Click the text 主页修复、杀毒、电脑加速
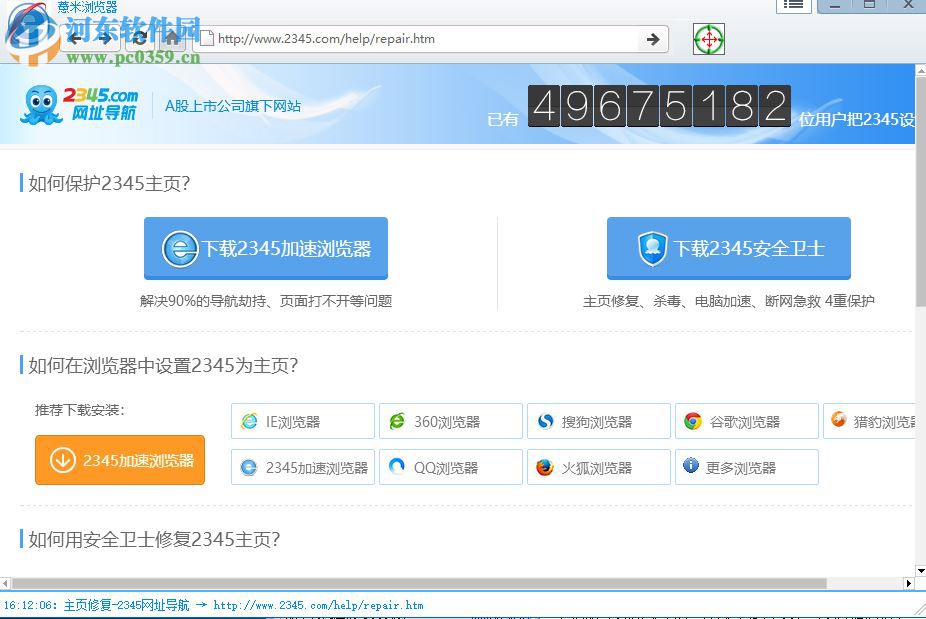This screenshot has width=926, height=619. coord(667,301)
